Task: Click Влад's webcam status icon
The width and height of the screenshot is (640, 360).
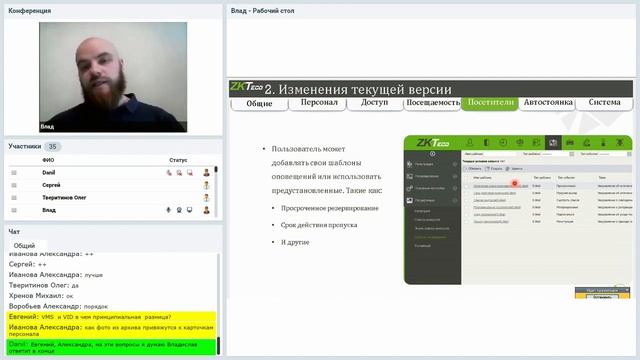Action: (x=179, y=210)
